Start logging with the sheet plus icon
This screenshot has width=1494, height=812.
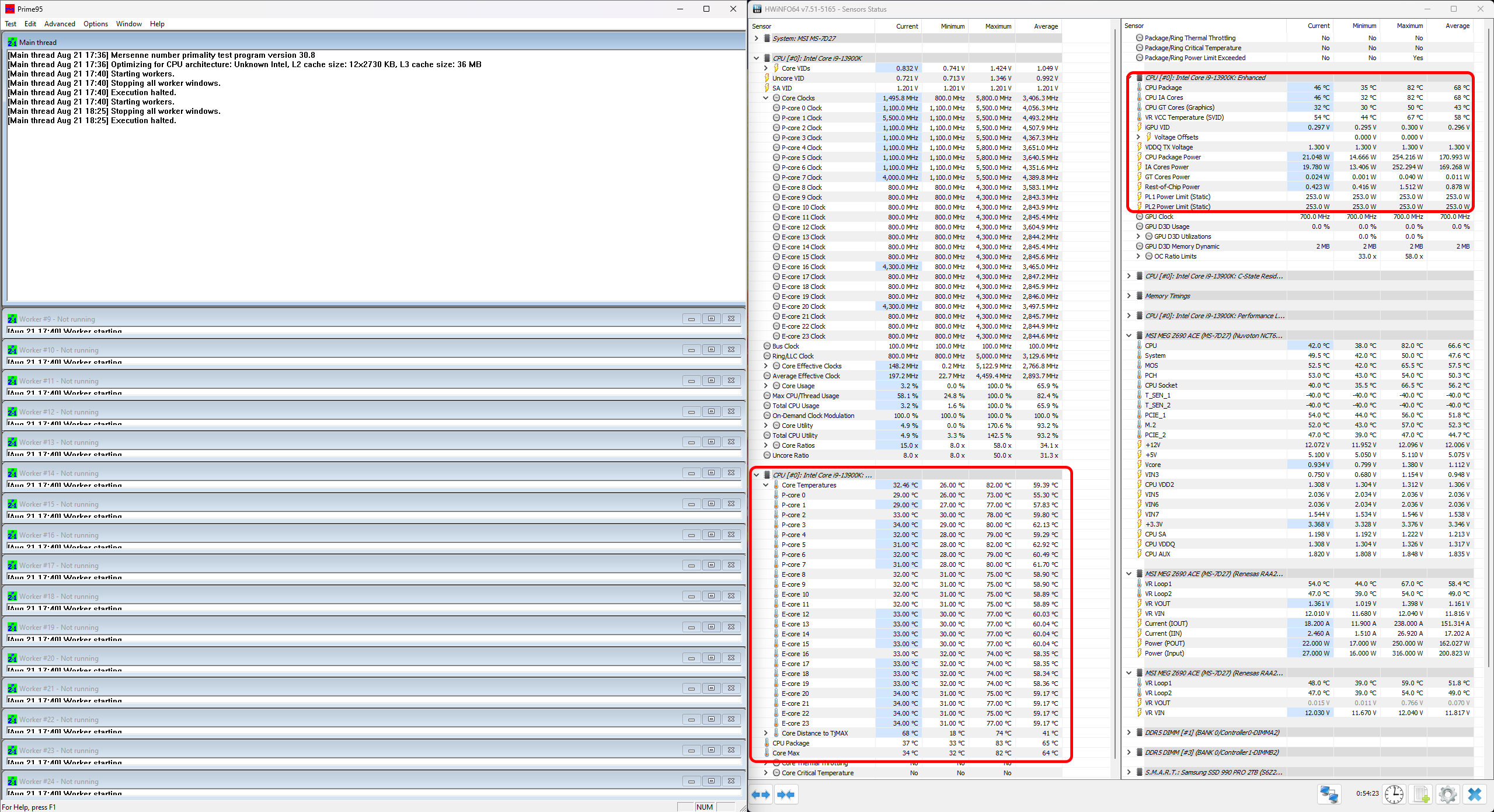click(1421, 794)
